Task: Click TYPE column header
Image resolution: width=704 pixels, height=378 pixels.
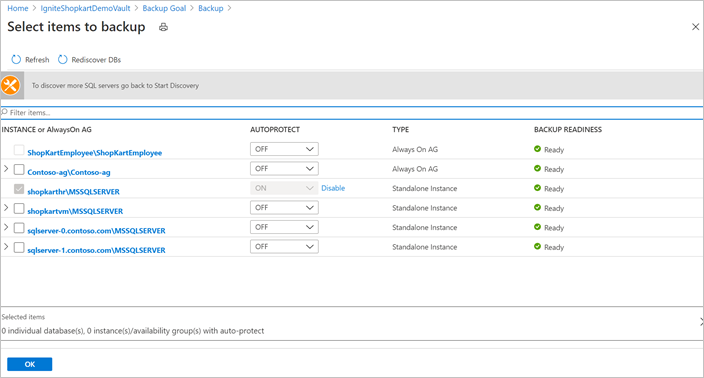Action: click(400, 130)
